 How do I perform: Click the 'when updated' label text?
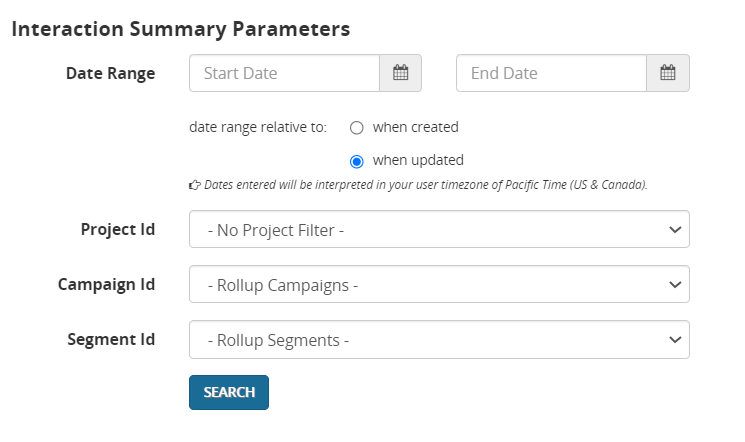pyautogui.click(x=418, y=160)
